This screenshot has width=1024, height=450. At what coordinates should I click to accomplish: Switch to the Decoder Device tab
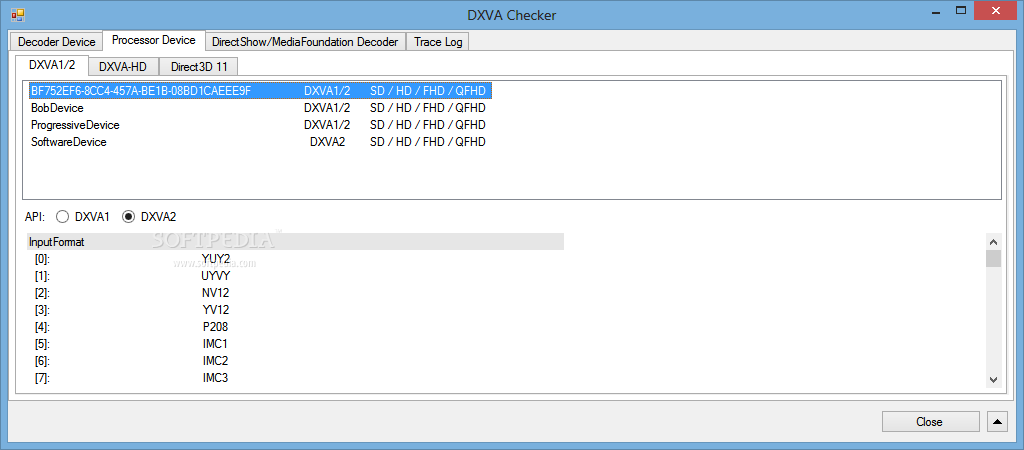coord(57,42)
